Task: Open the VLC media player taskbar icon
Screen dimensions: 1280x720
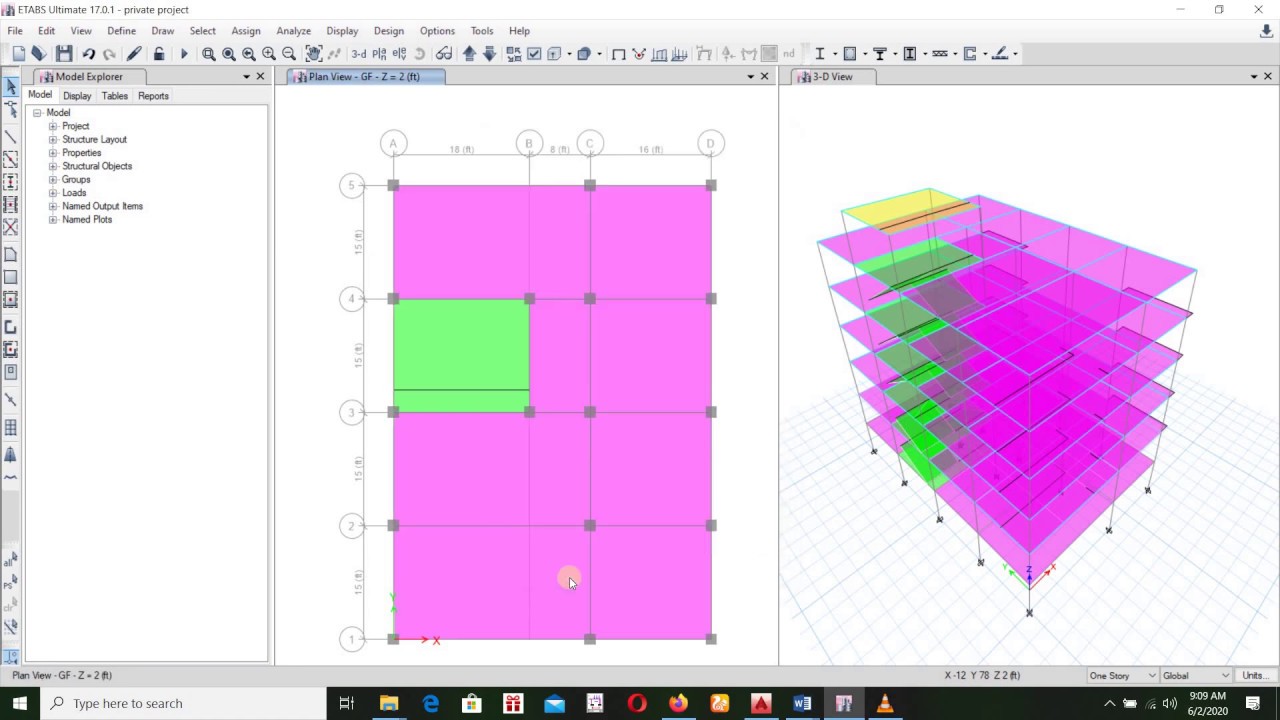Action: pos(885,704)
